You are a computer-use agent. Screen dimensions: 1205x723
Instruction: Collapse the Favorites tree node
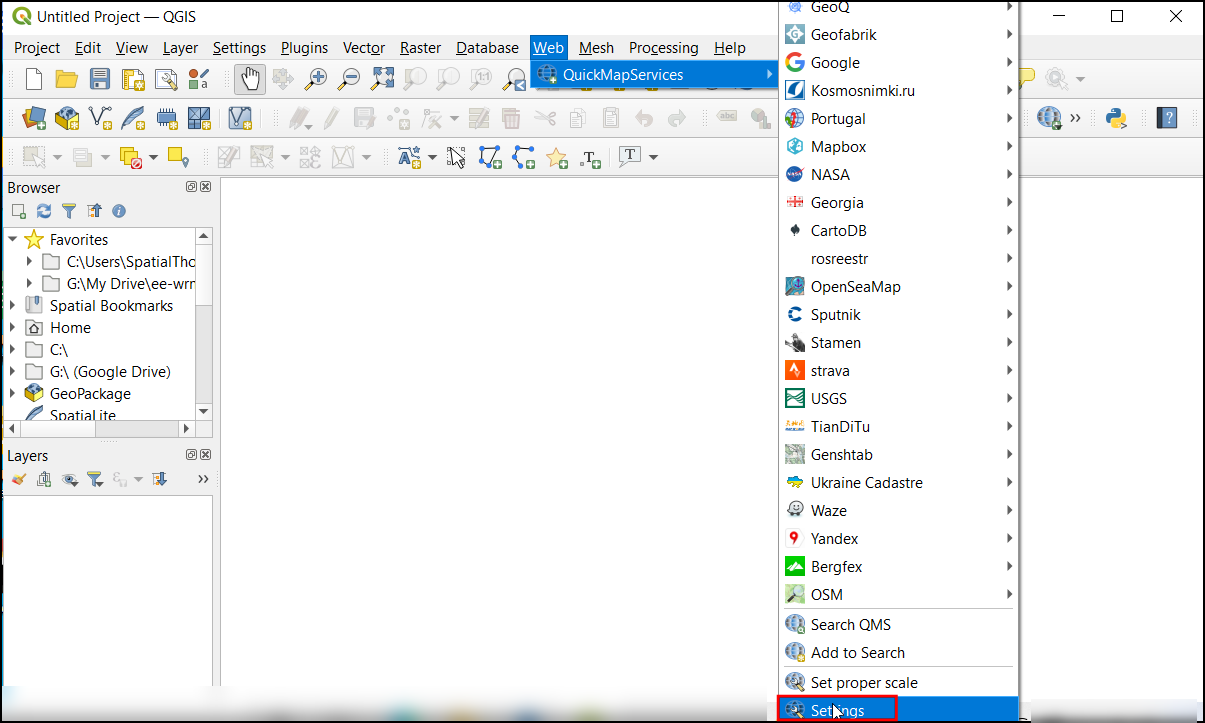coord(13,239)
